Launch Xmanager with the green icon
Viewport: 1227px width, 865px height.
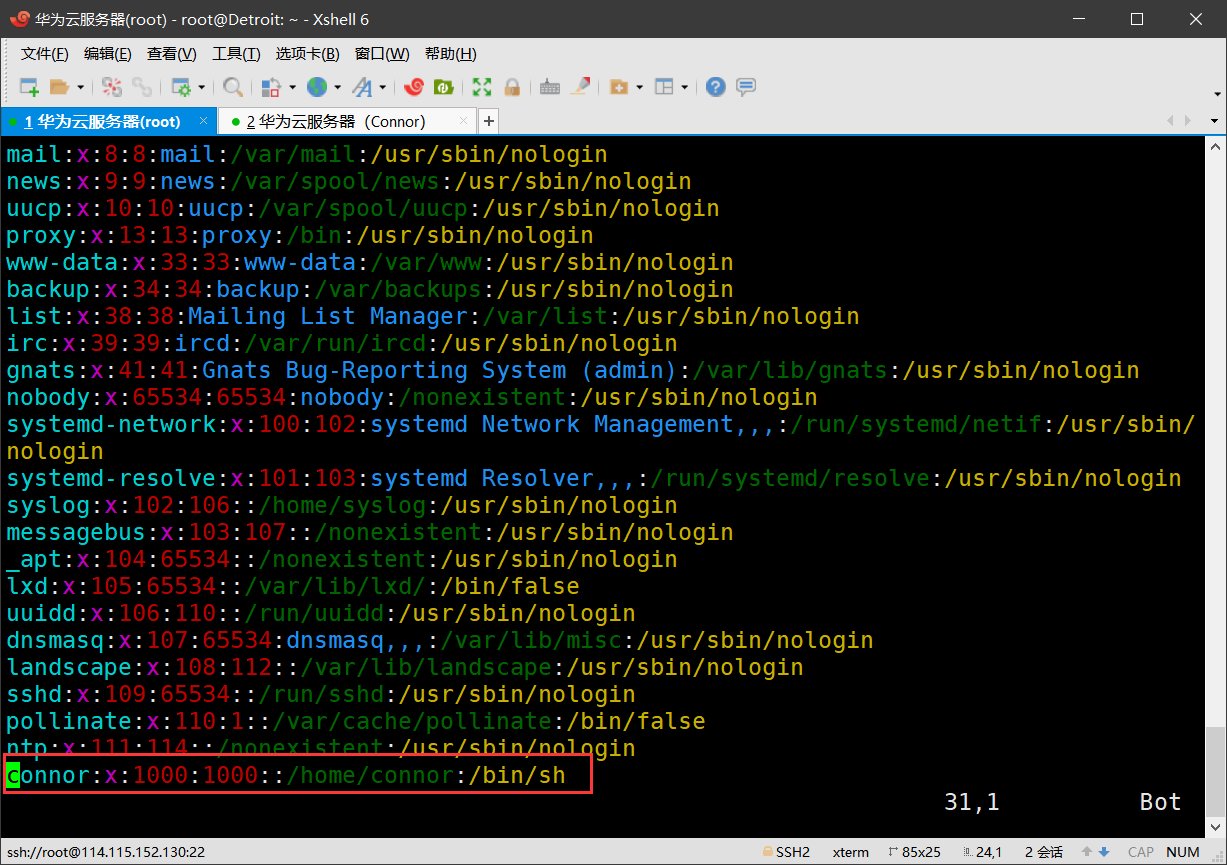[x=444, y=87]
